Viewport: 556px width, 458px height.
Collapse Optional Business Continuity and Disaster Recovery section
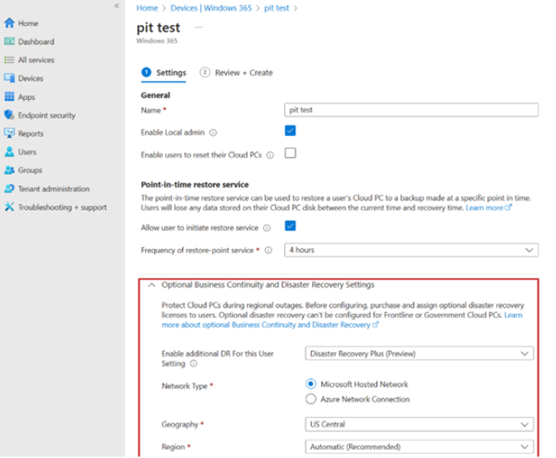[151, 285]
